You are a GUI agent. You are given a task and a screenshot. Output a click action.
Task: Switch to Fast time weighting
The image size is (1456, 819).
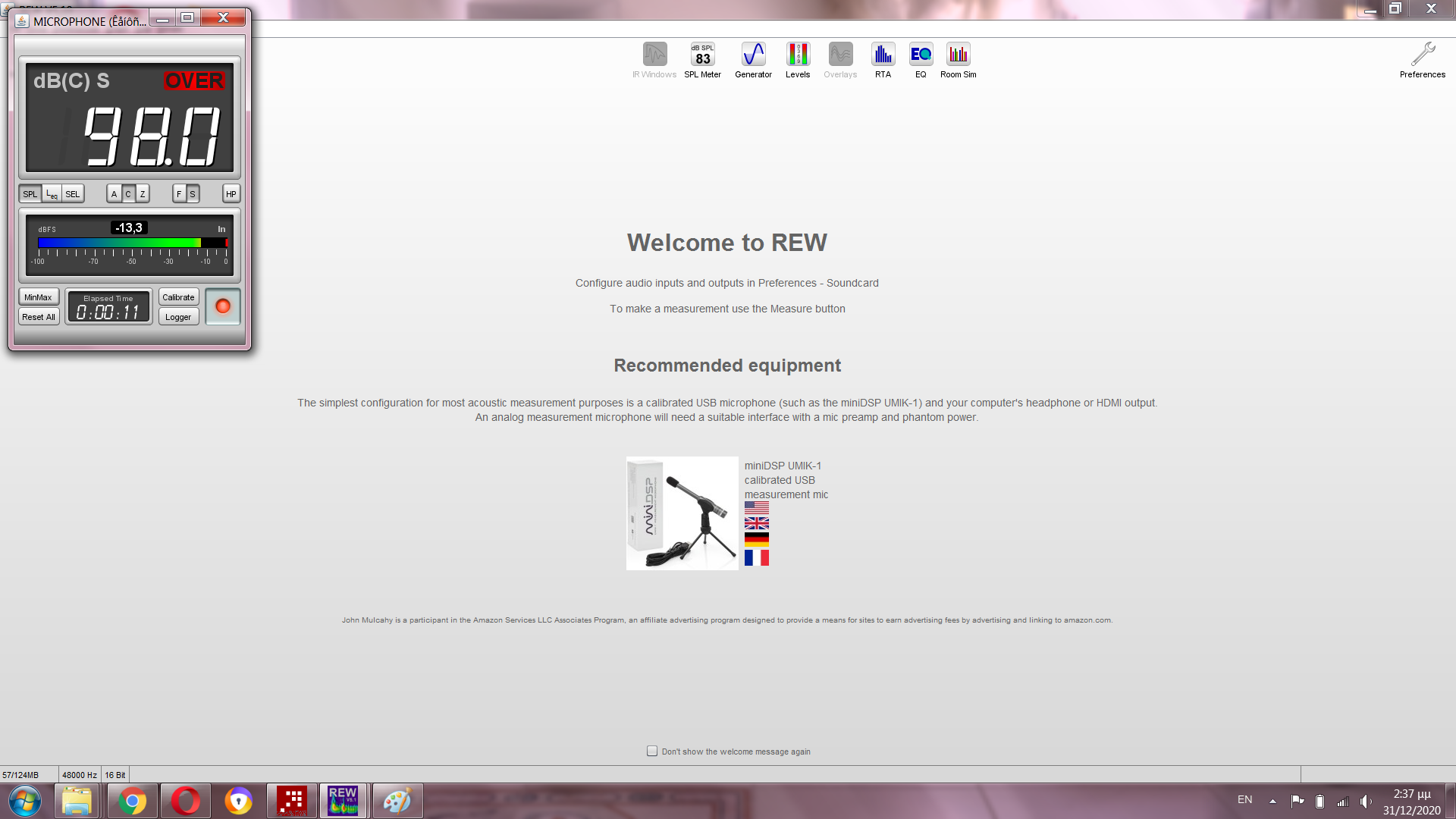[x=179, y=194]
